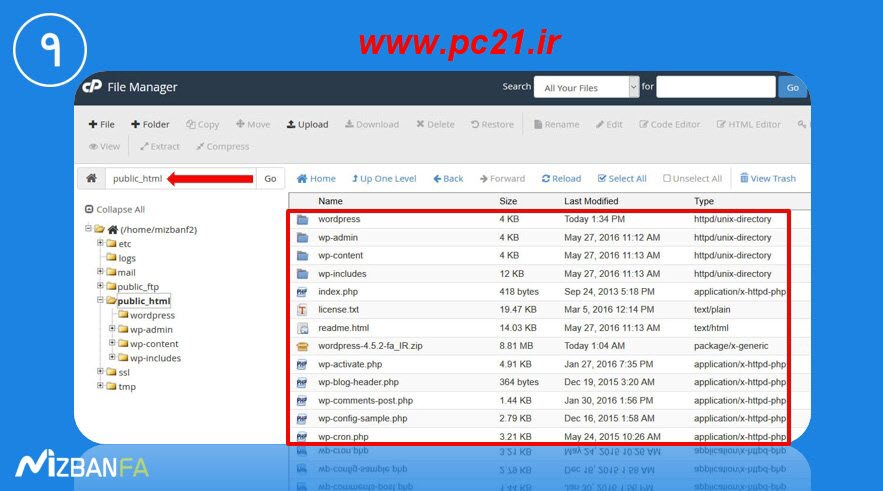Viewport: 883px width, 491px height.
Task: Expand wp-includes folder in tree
Action: [x=112, y=357]
